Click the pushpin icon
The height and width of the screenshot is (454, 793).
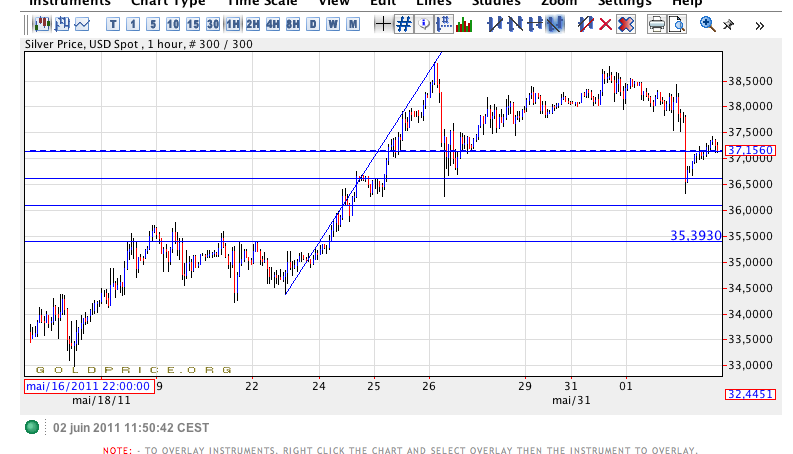(729, 24)
